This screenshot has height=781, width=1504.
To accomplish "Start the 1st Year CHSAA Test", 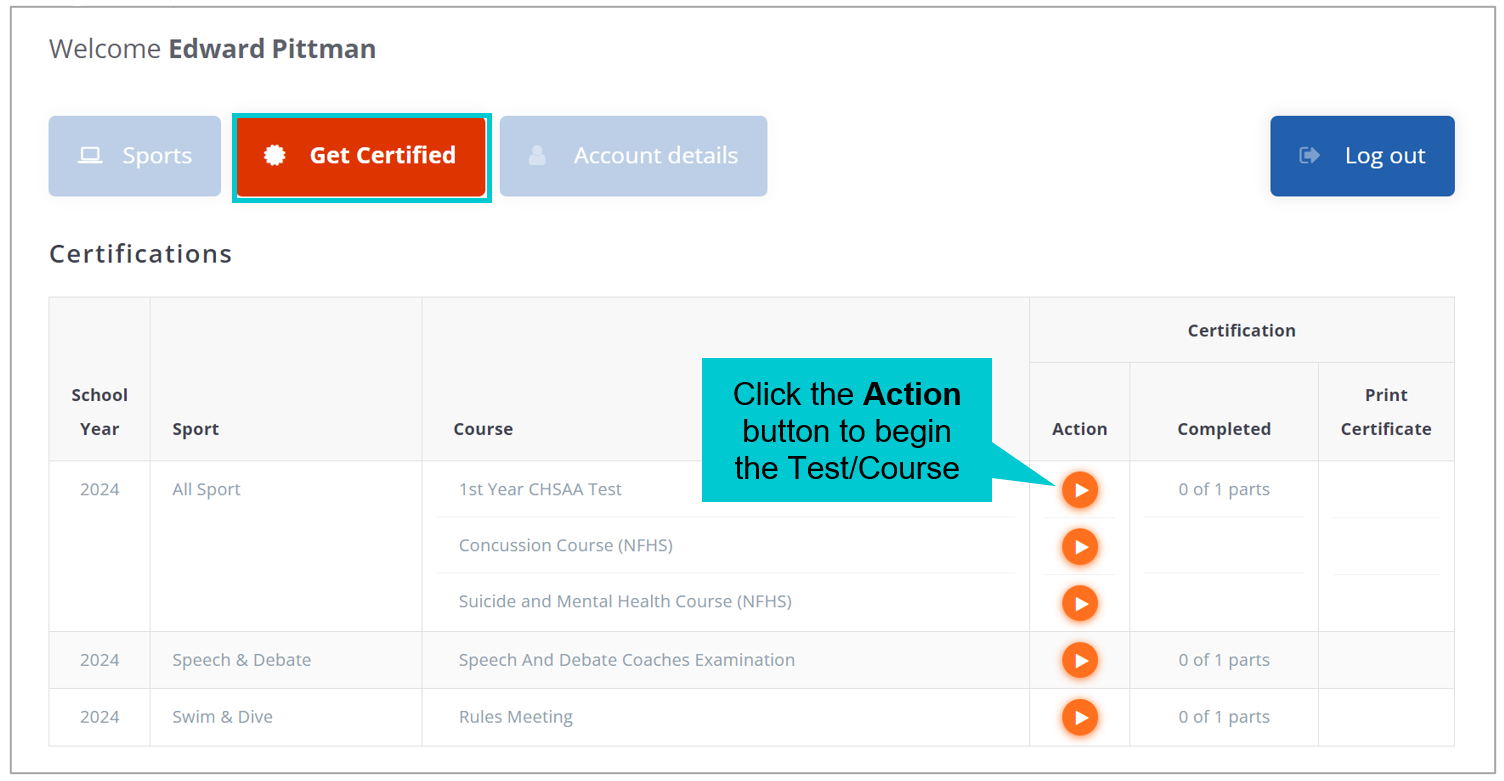I will pyautogui.click(x=1080, y=490).
